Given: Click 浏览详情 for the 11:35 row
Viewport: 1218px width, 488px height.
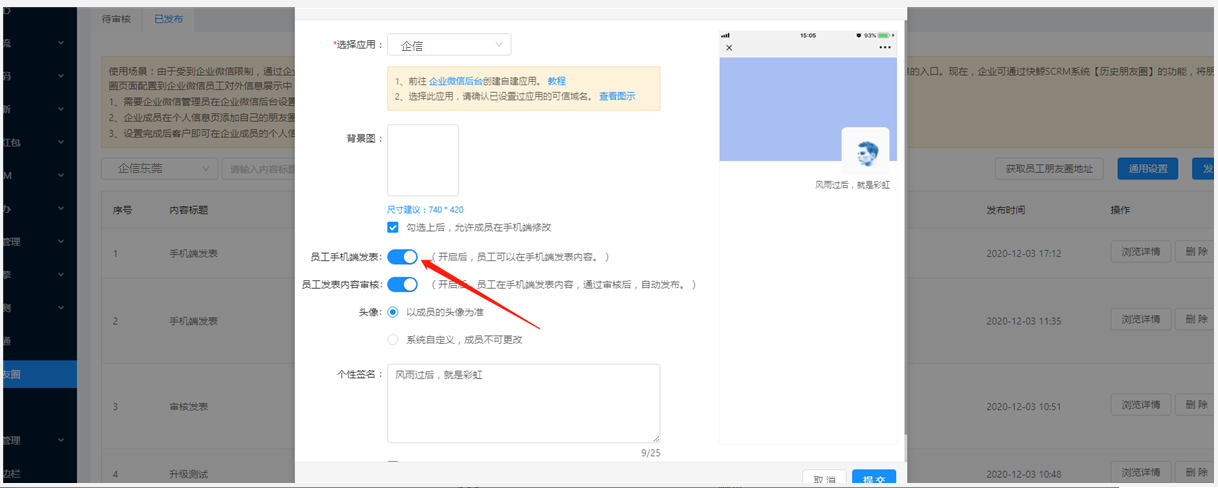Looking at the screenshot, I should (1140, 320).
